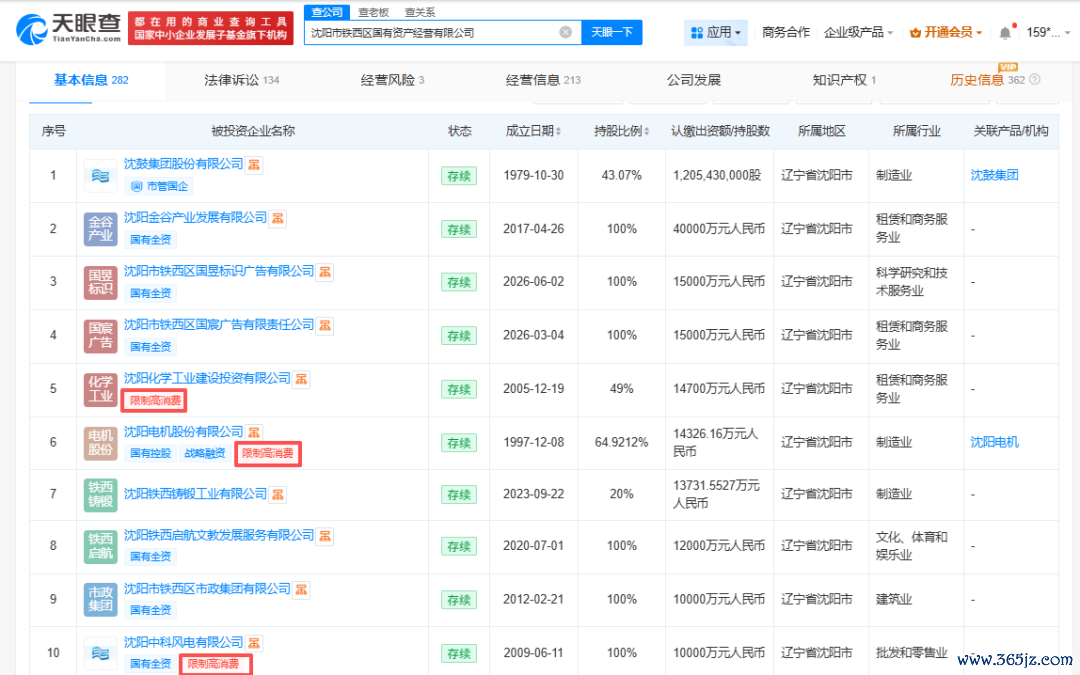Click the 天眼查 logo
This screenshot has width=1080, height=675.
pos(68,29)
